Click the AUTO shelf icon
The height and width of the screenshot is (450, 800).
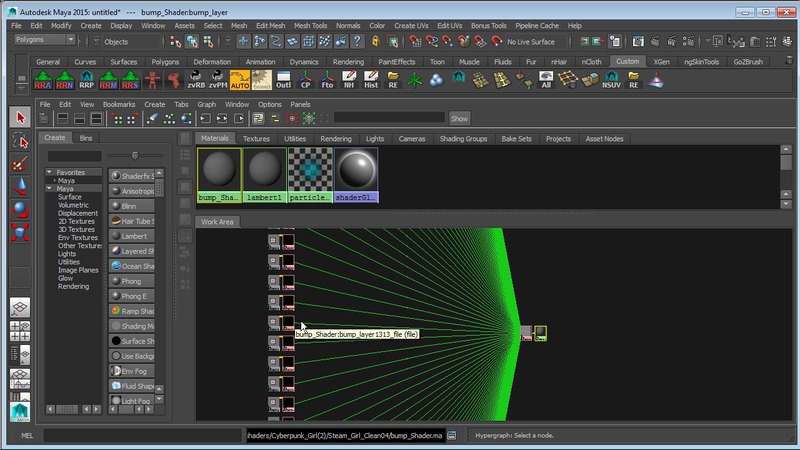240,80
